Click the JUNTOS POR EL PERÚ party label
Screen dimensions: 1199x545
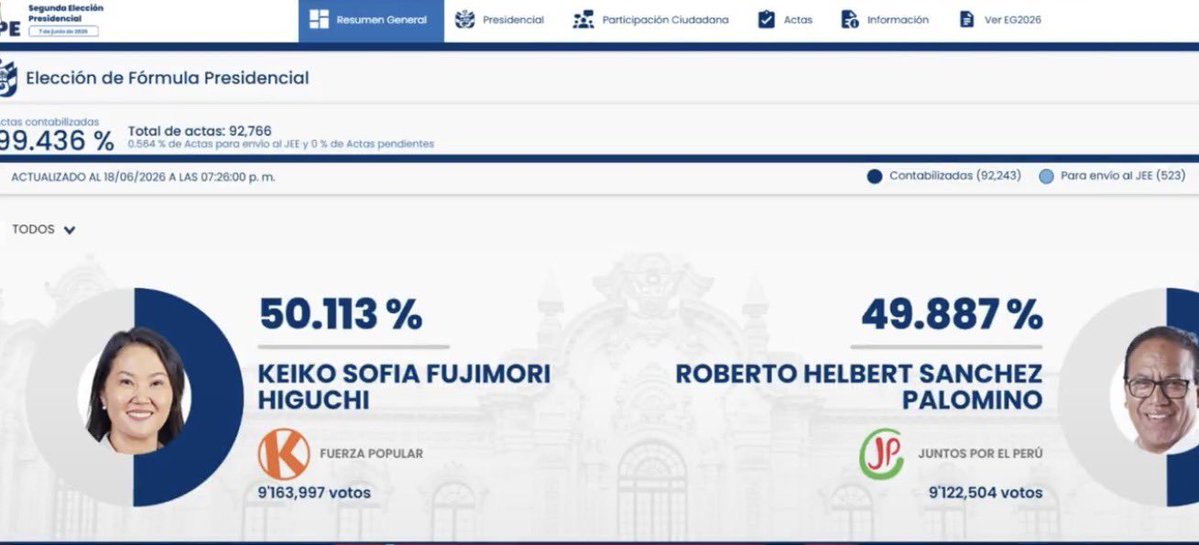tap(980, 453)
